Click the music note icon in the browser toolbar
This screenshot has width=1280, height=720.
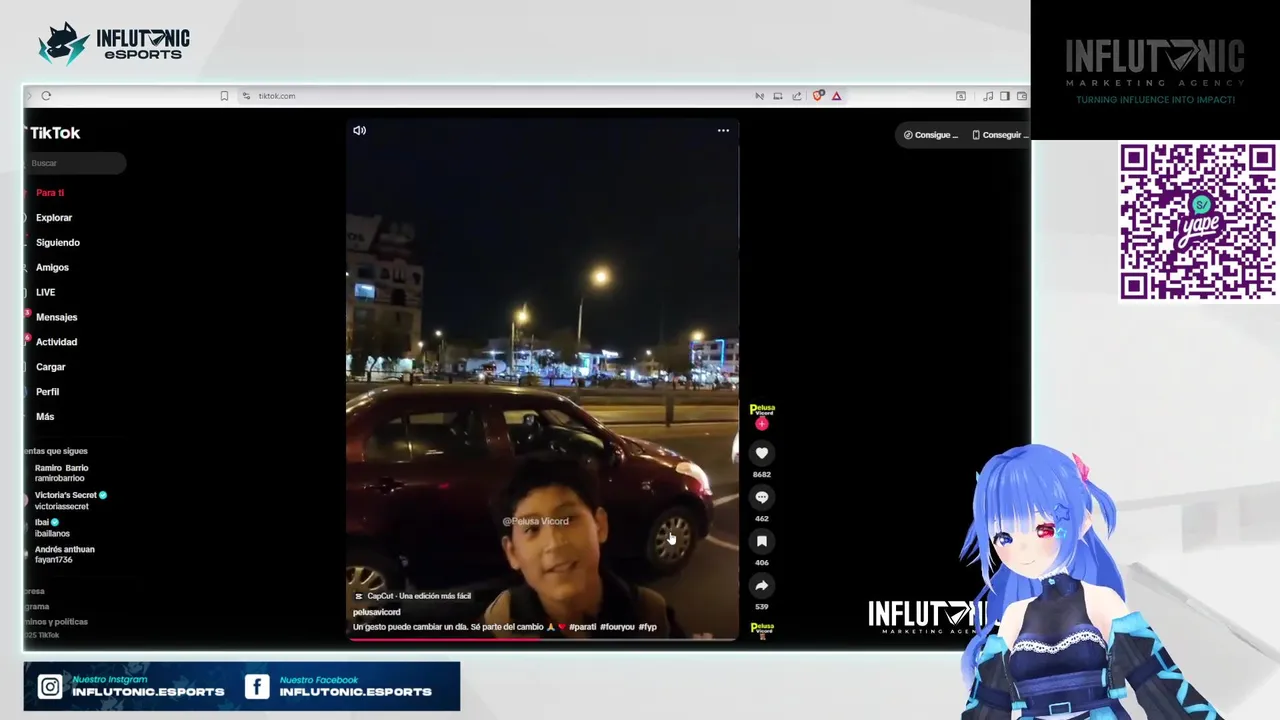[x=988, y=96]
